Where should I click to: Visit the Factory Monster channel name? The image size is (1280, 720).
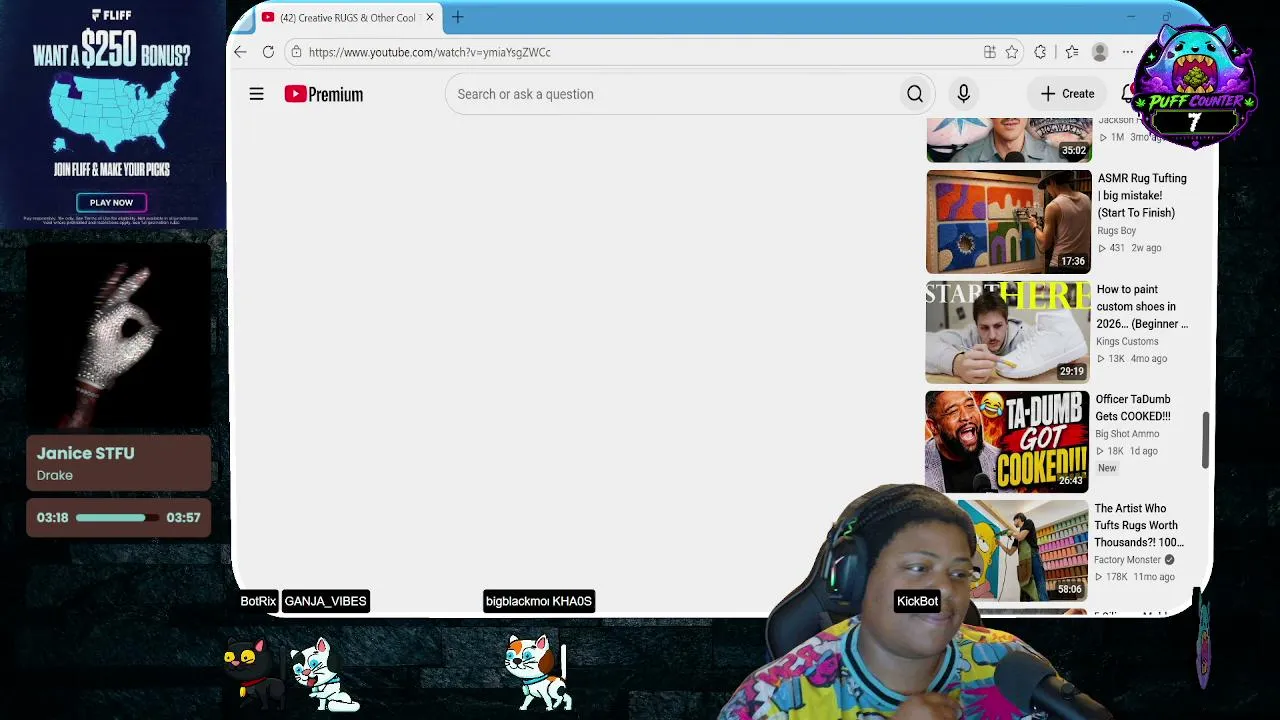pos(1127,560)
